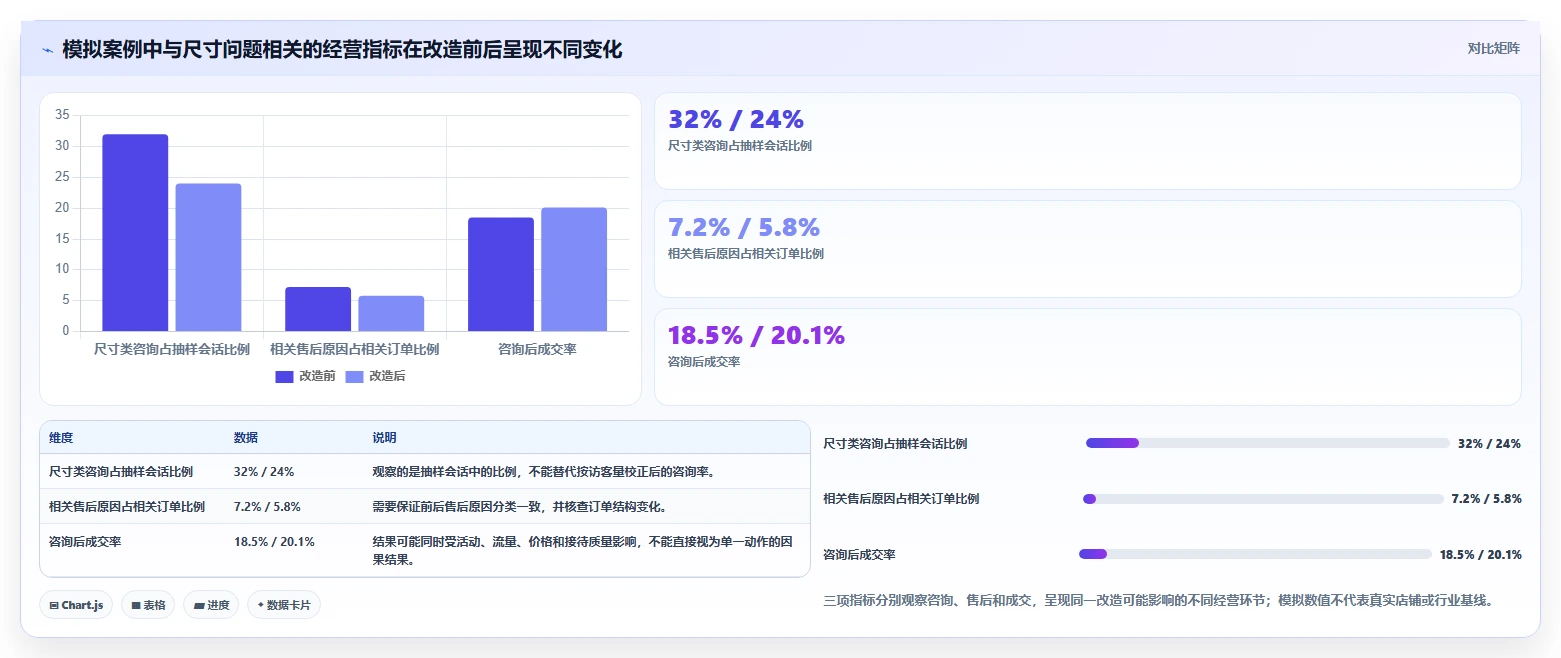1561x658 pixels.
Task: Click the 改造前 bar for 咨询后成交率
Action: (x=501, y=274)
